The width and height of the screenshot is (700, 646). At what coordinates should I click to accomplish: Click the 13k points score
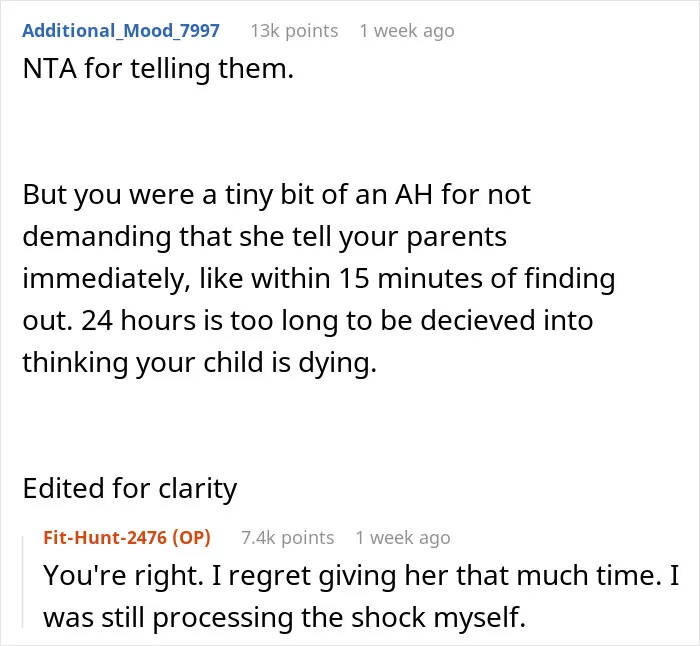[294, 31]
